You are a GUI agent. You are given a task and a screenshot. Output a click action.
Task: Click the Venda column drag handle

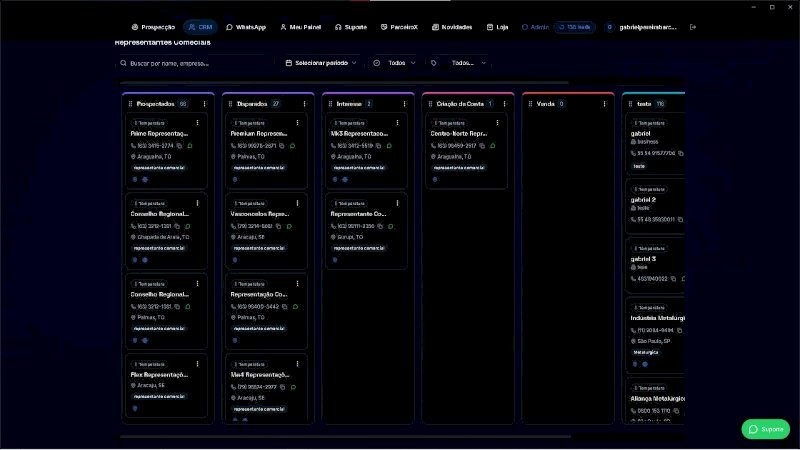click(x=530, y=104)
